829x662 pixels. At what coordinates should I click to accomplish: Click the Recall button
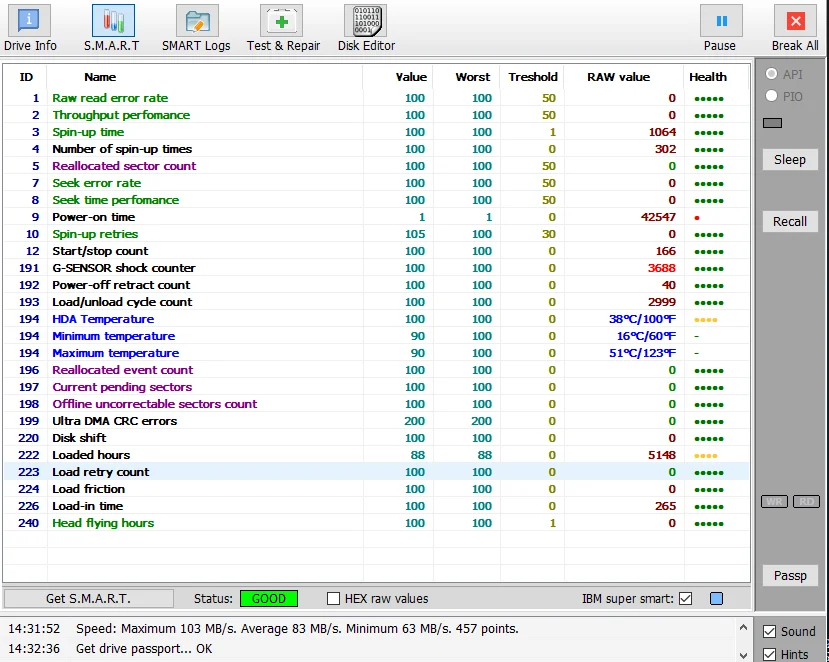click(x=789, y=221)
